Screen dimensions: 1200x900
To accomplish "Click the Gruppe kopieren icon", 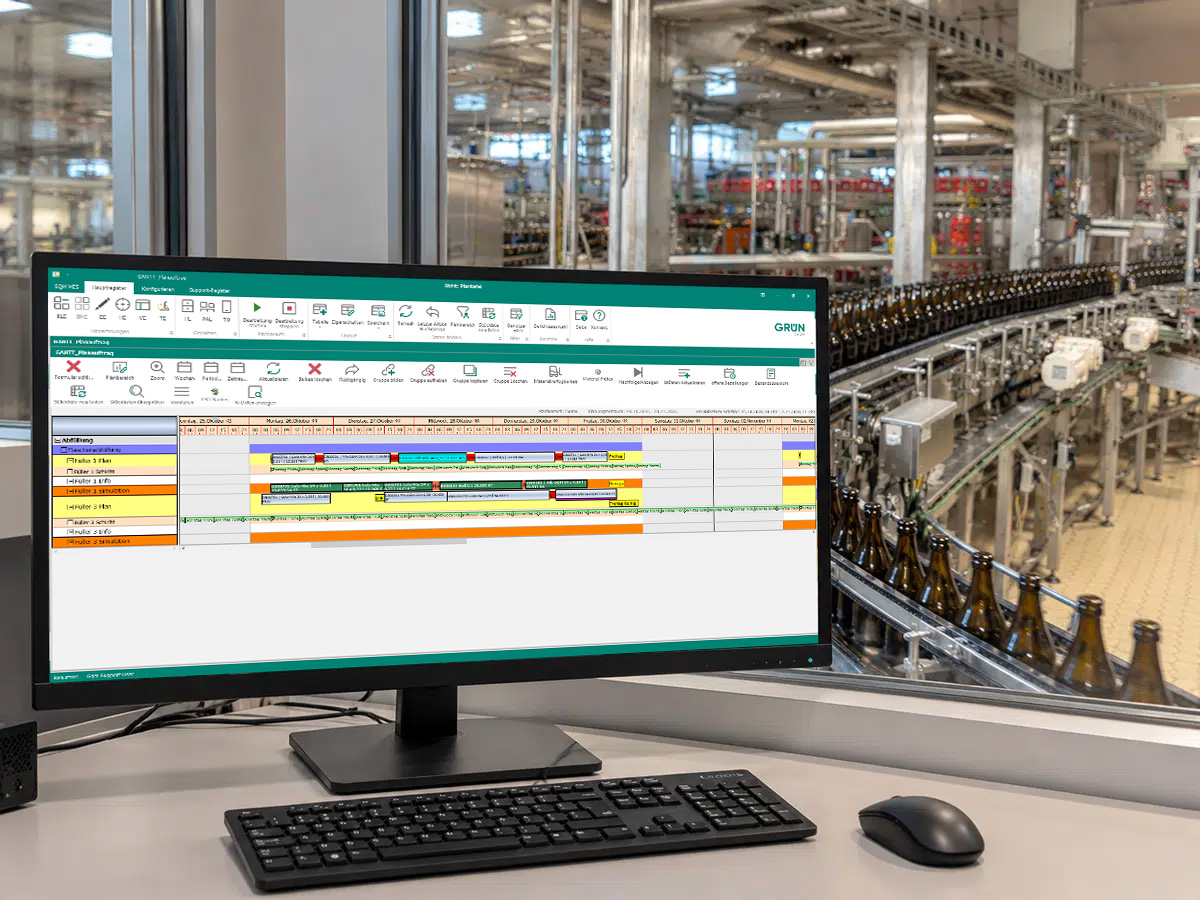I will (470, 370).
